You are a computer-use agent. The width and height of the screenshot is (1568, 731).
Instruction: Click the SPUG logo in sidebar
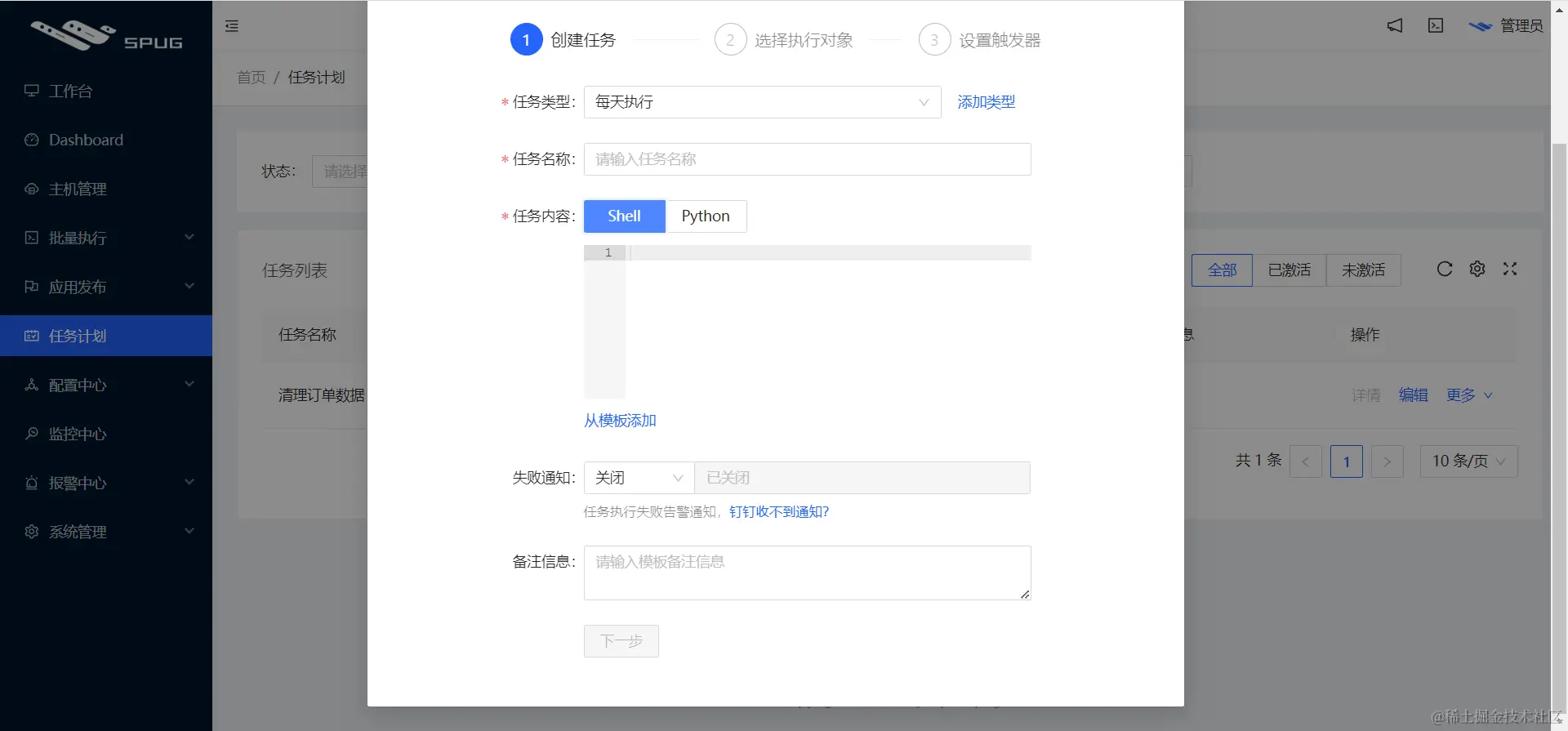(x=106, y=34)
